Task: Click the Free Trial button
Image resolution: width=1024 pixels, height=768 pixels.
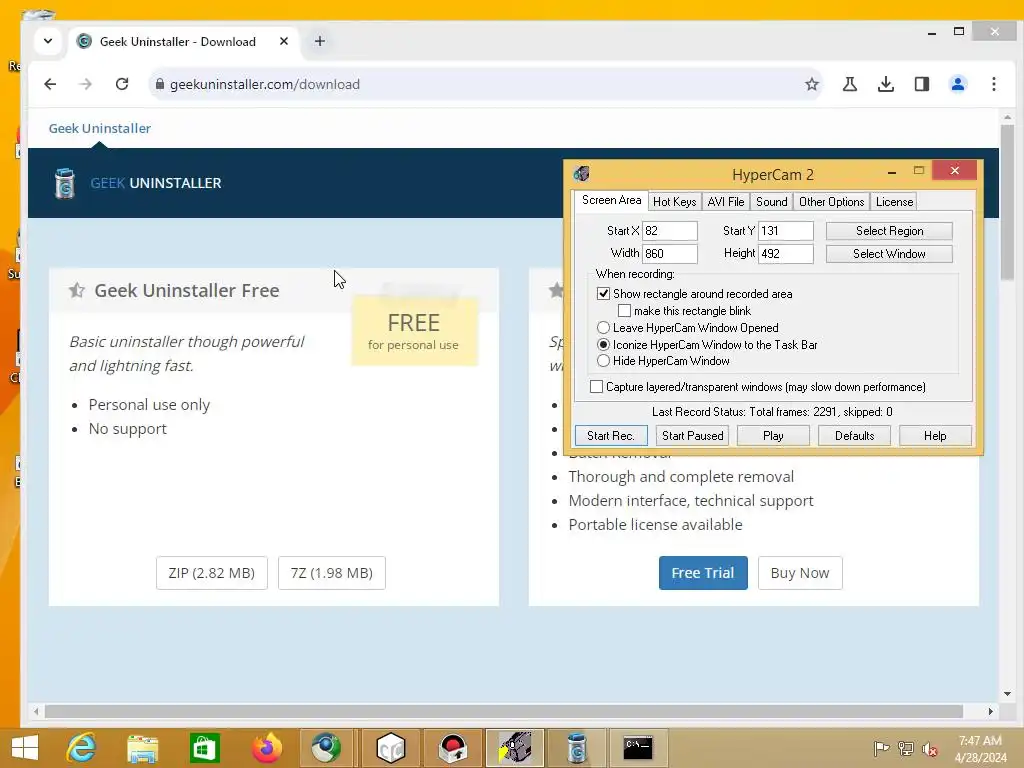Action: pos(703,573)
